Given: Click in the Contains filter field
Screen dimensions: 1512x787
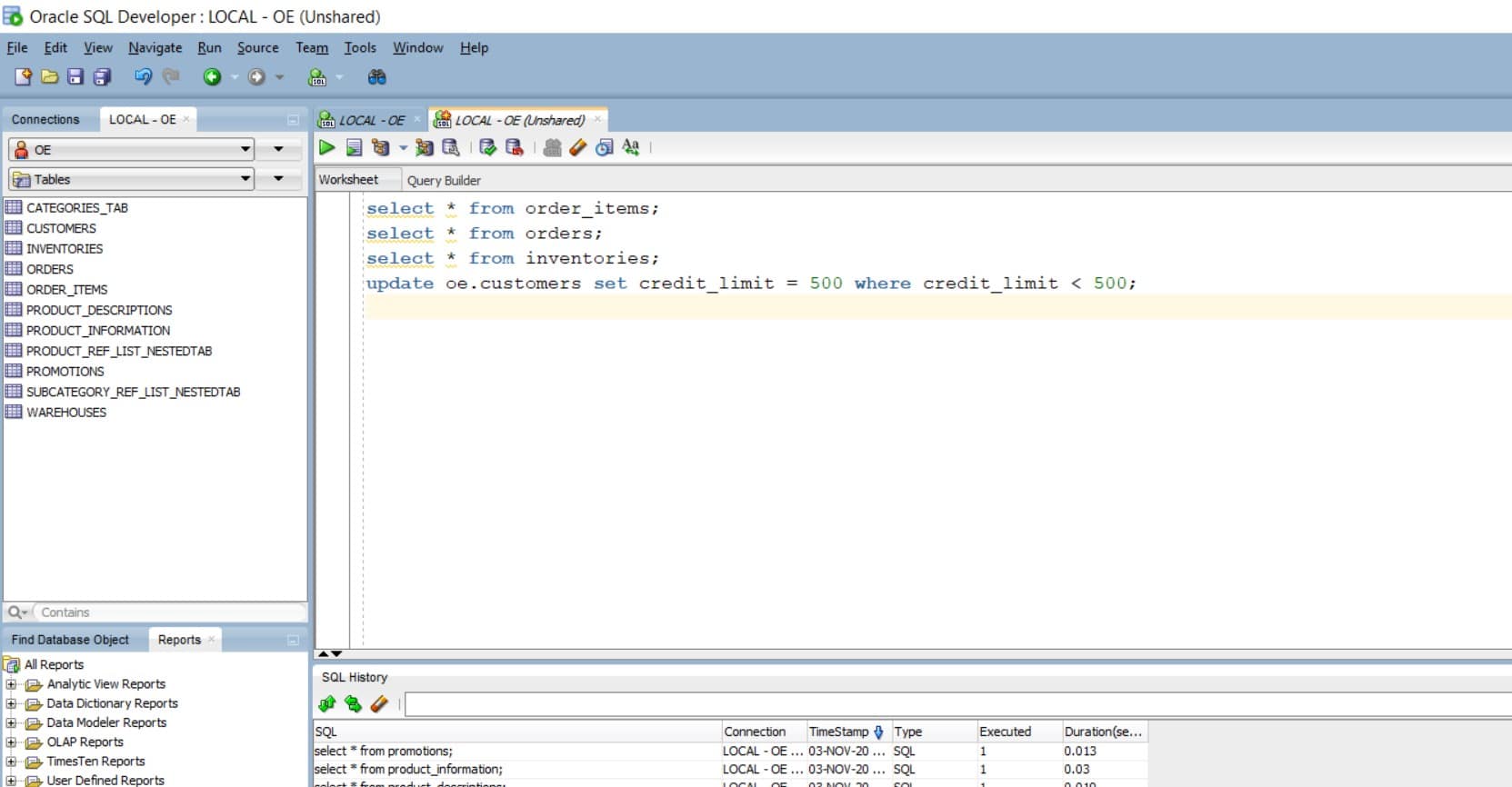Looking at the screenshot, I should pyautogui.click(x=169, y=613).
